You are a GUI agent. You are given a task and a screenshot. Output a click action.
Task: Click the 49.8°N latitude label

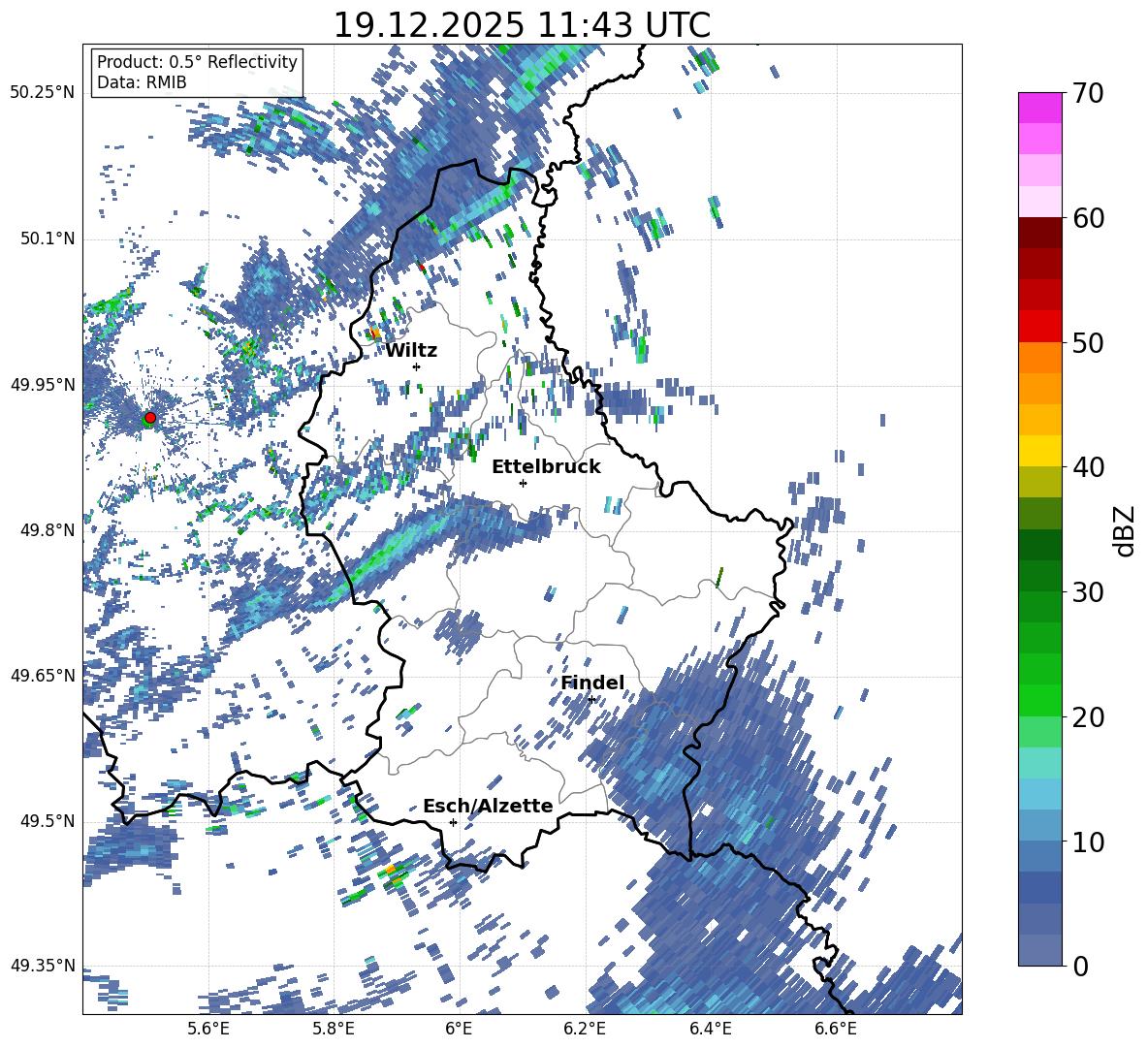(47, 530)
